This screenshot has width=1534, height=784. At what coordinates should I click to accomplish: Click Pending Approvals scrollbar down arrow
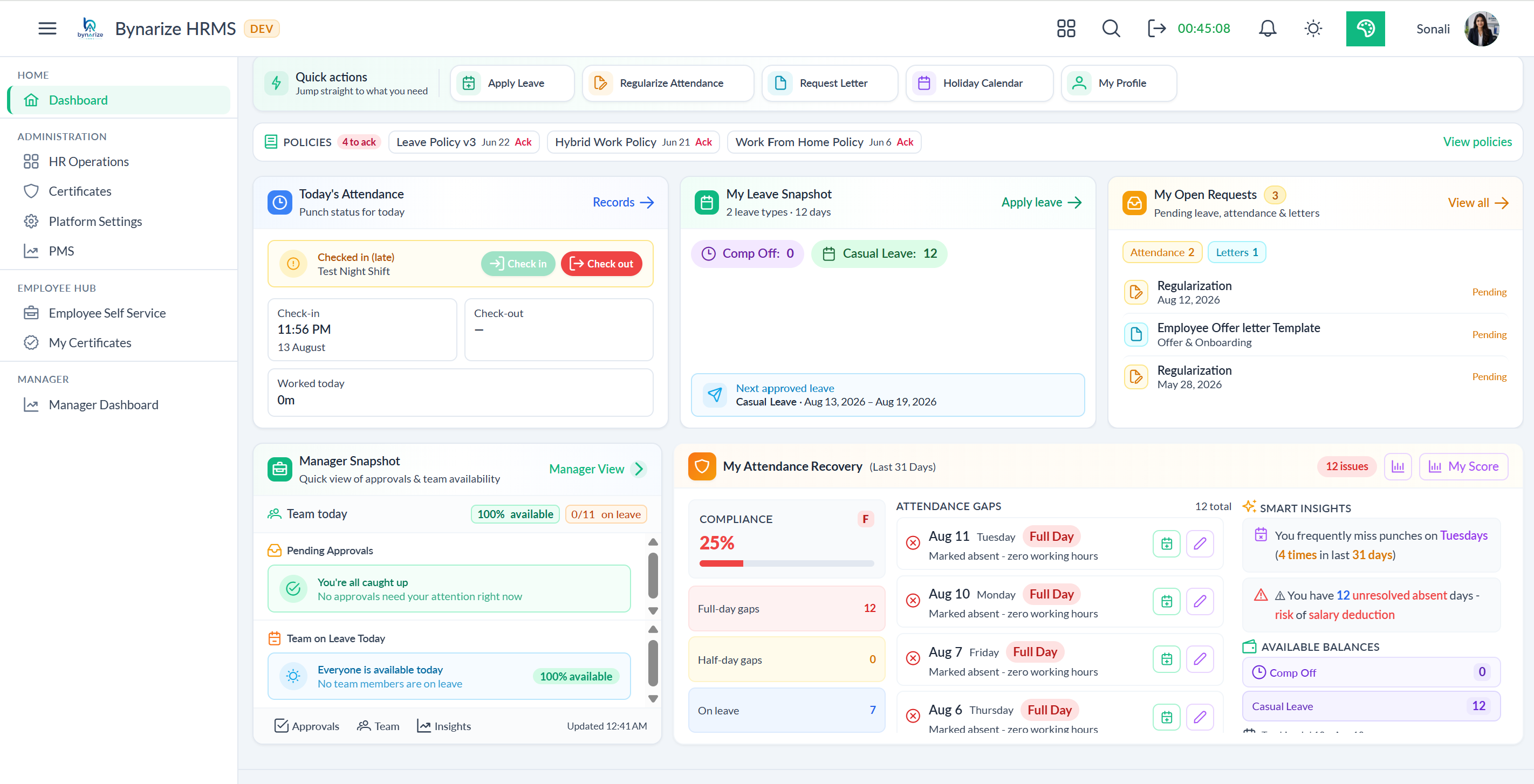653,610
